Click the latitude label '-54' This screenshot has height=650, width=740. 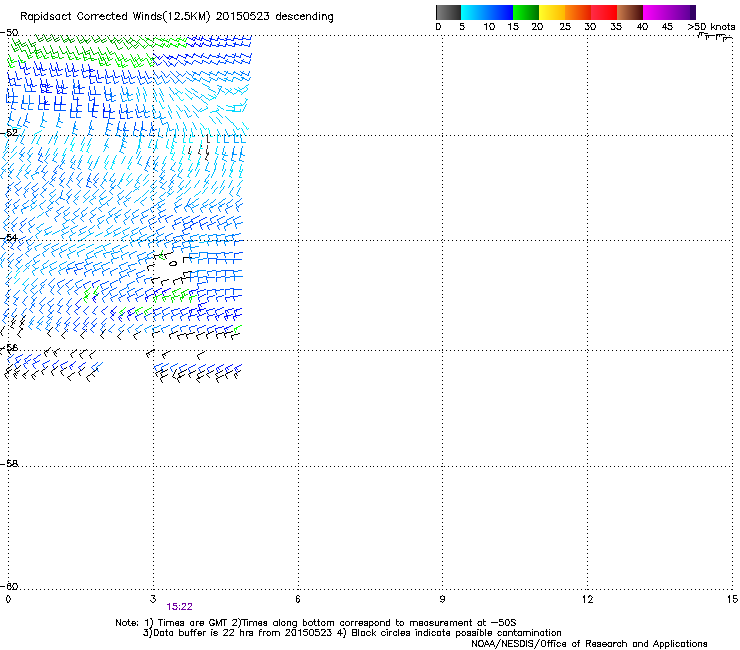coord(9,237)
